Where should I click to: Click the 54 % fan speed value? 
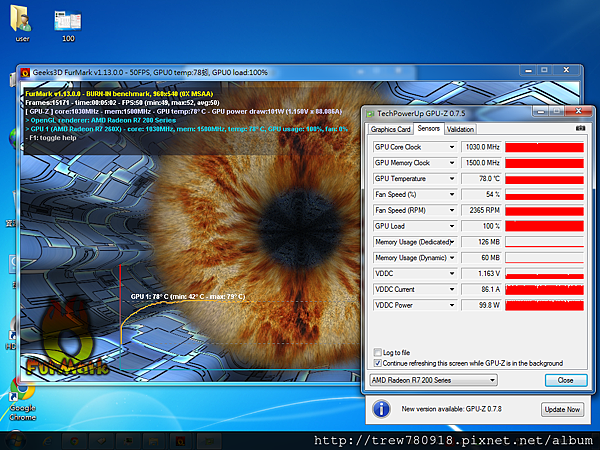pyautogui.click(x=481, y=195)
